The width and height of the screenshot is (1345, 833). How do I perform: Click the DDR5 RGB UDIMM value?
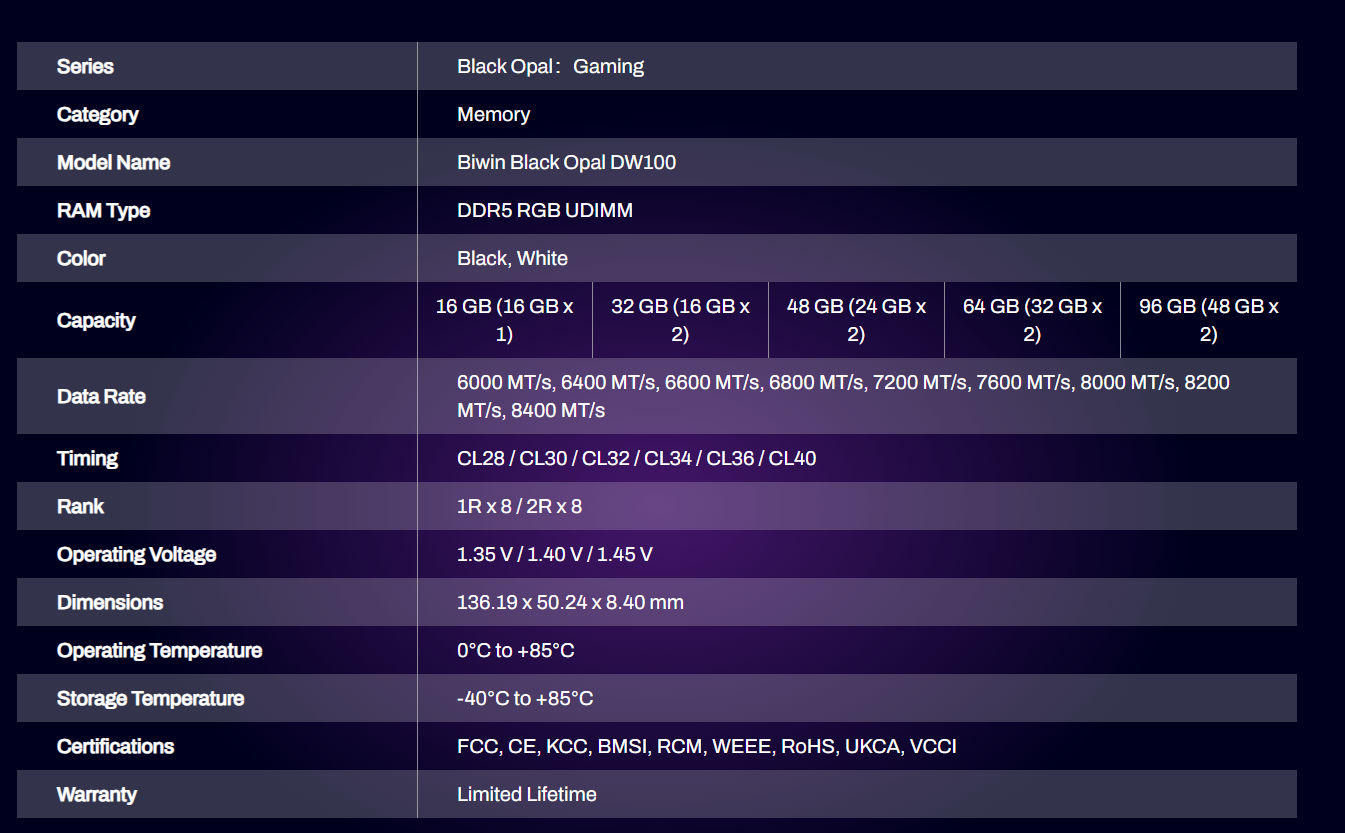coord(544,211)
